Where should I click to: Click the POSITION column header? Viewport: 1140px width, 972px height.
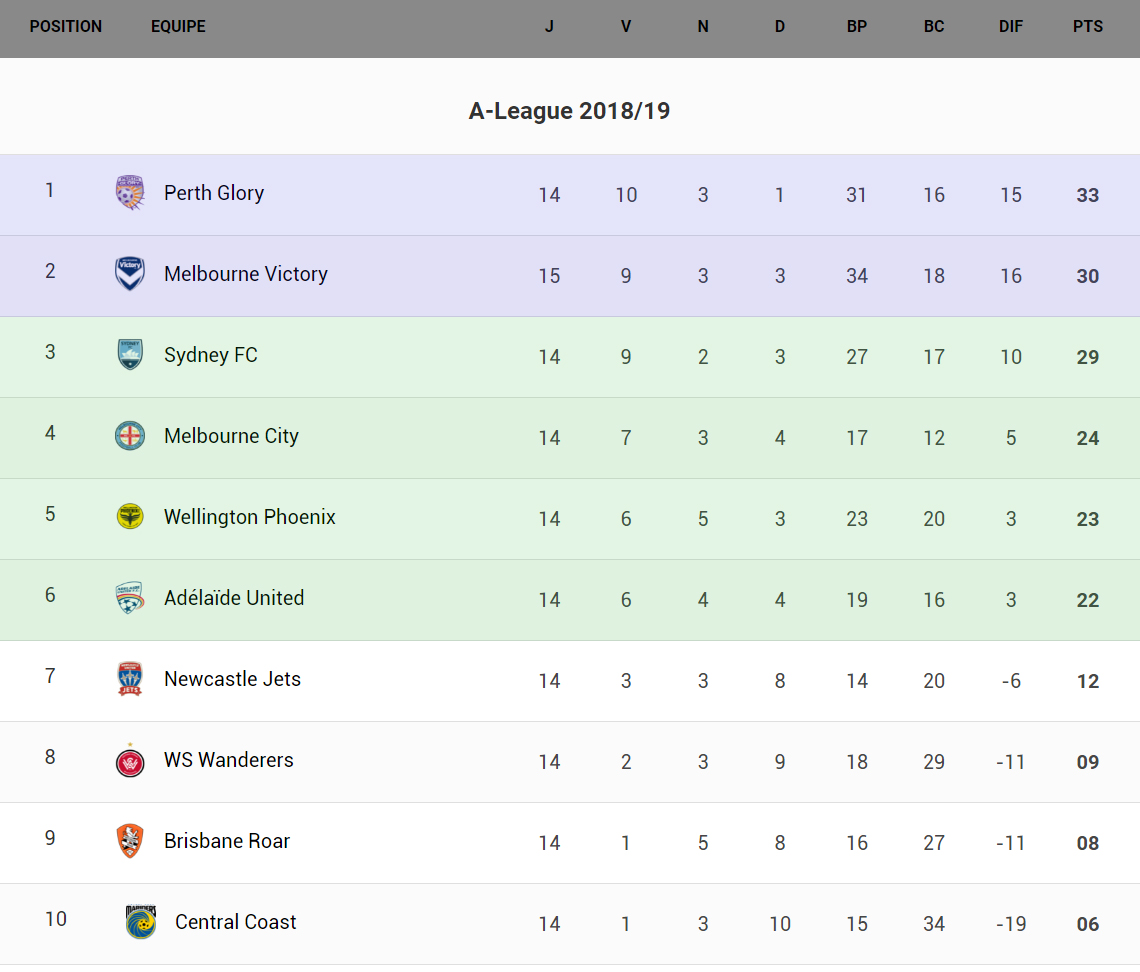[66, 27]
